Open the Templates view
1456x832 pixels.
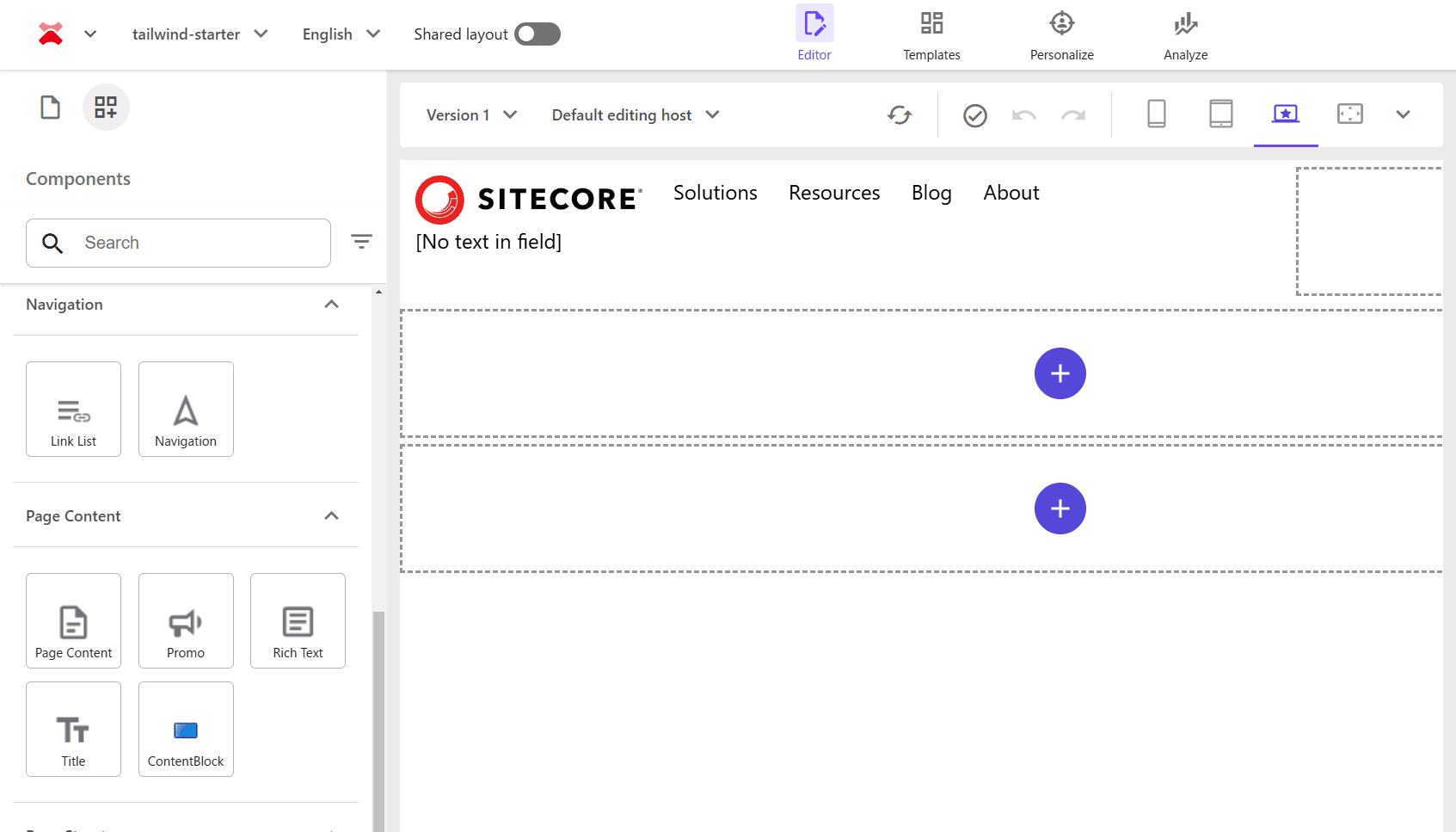tap(931, 35)
